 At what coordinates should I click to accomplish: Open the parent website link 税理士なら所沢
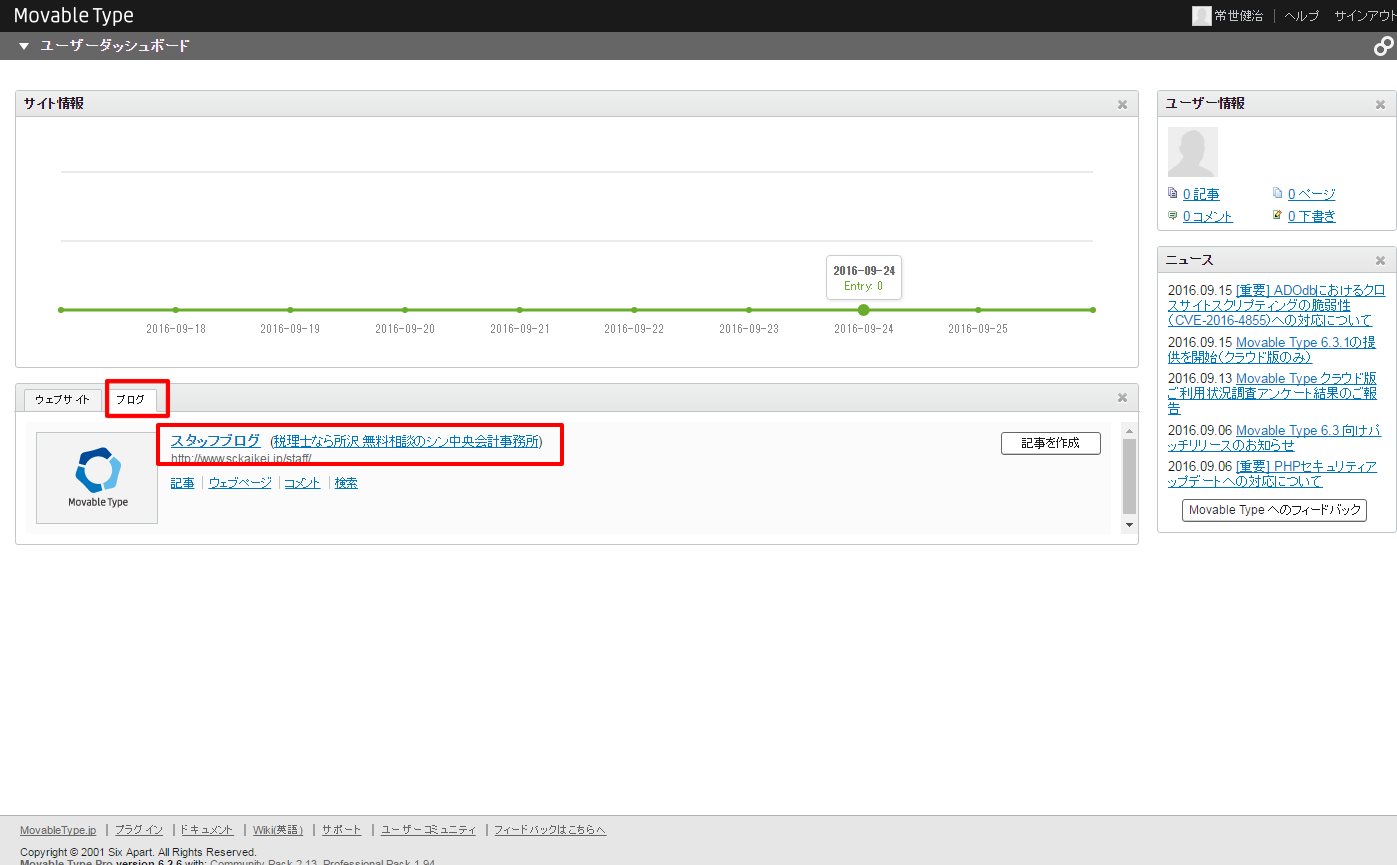[407, 441]
